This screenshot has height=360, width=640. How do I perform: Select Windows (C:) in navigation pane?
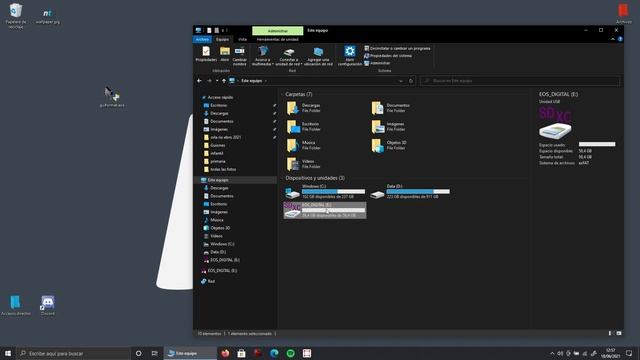pos(222,244)
